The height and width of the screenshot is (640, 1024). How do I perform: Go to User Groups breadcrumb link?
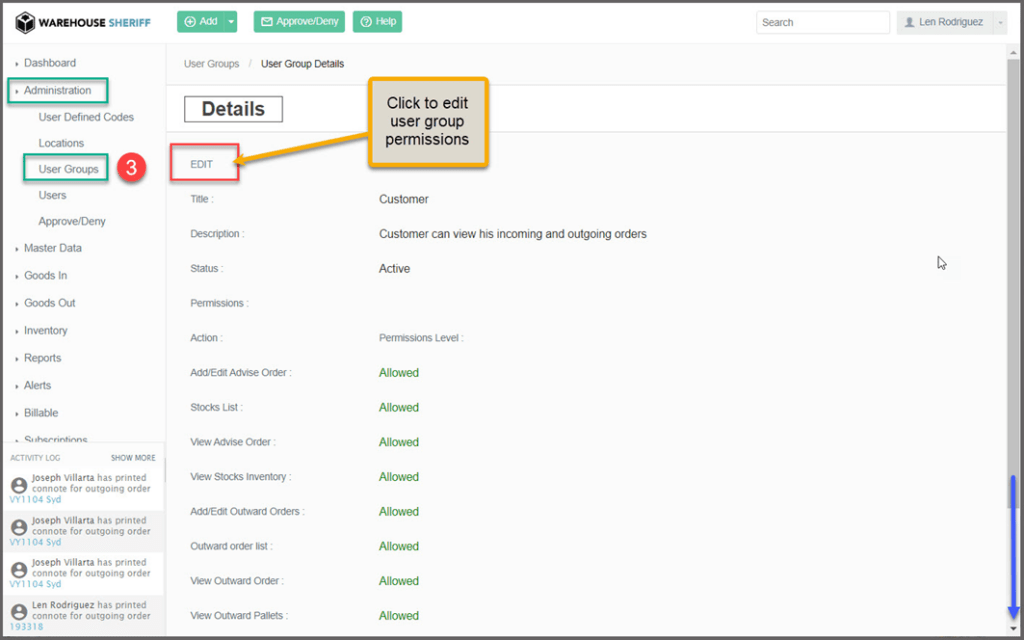211,64
